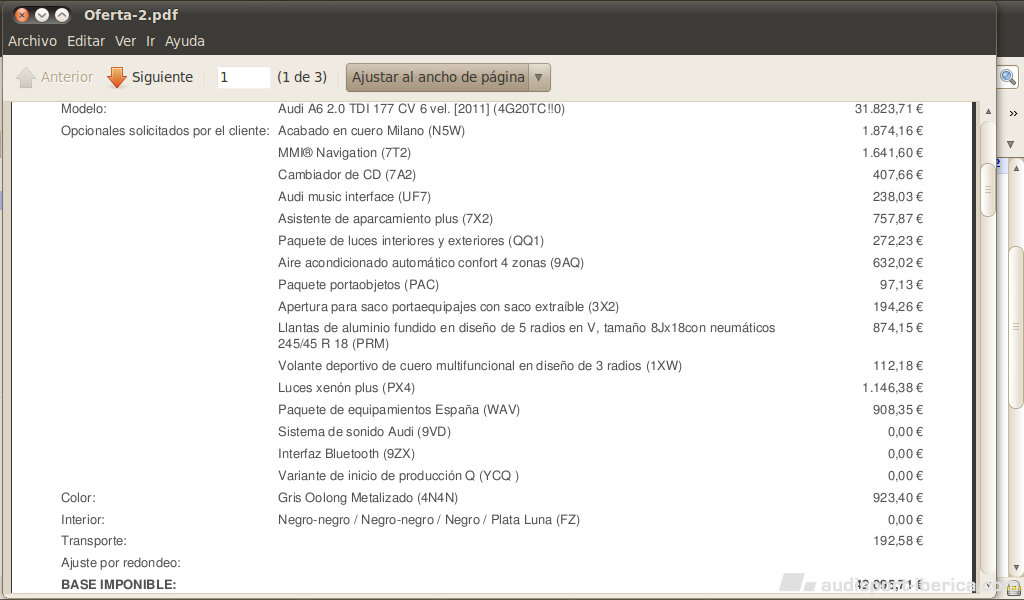The image size is (1024, 600).
Task: Click 'Opcionales solicitados por el cliente:' label
Action: (x=165, y=131)
